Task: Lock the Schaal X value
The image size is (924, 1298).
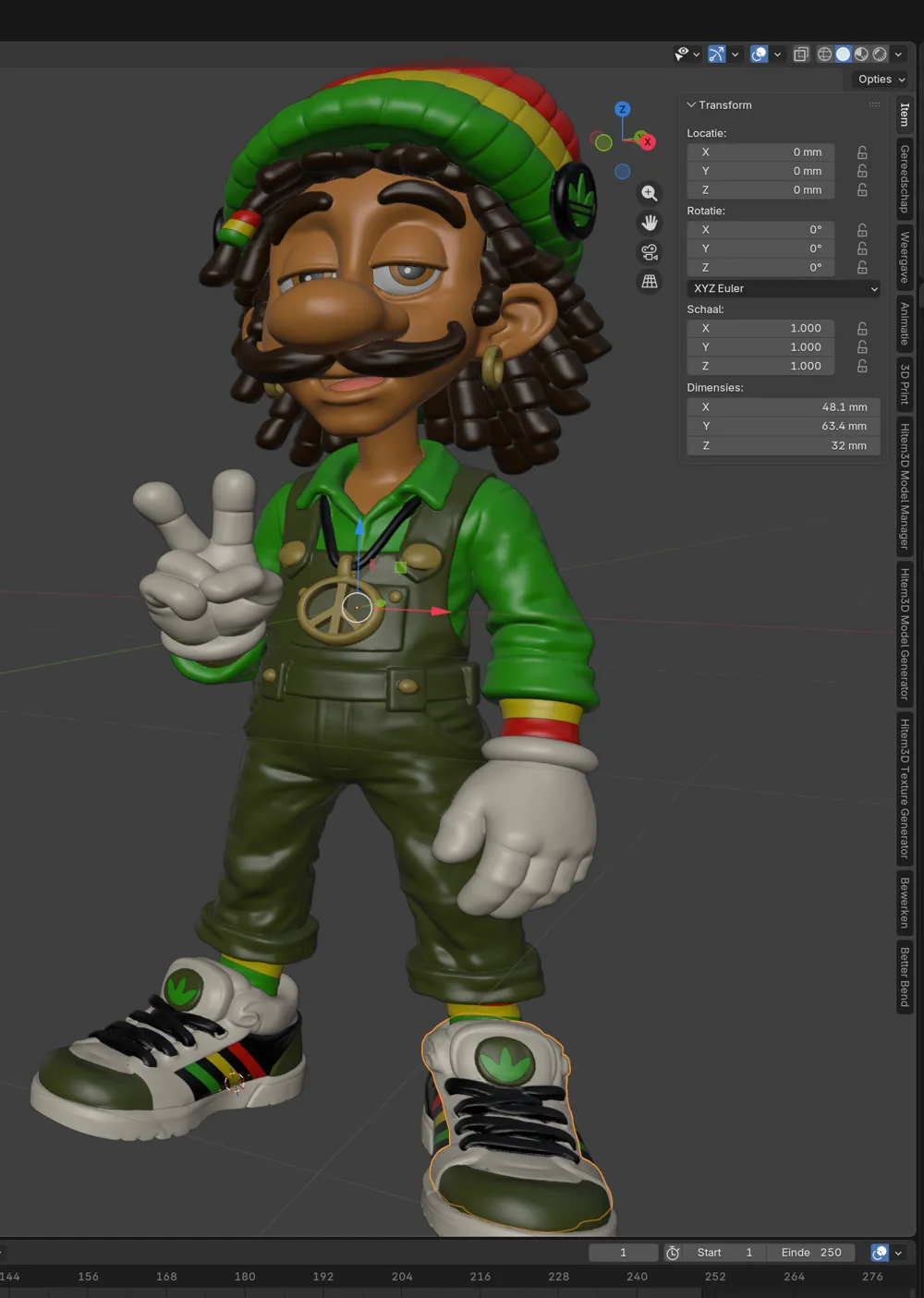Action: pos(862,329)
